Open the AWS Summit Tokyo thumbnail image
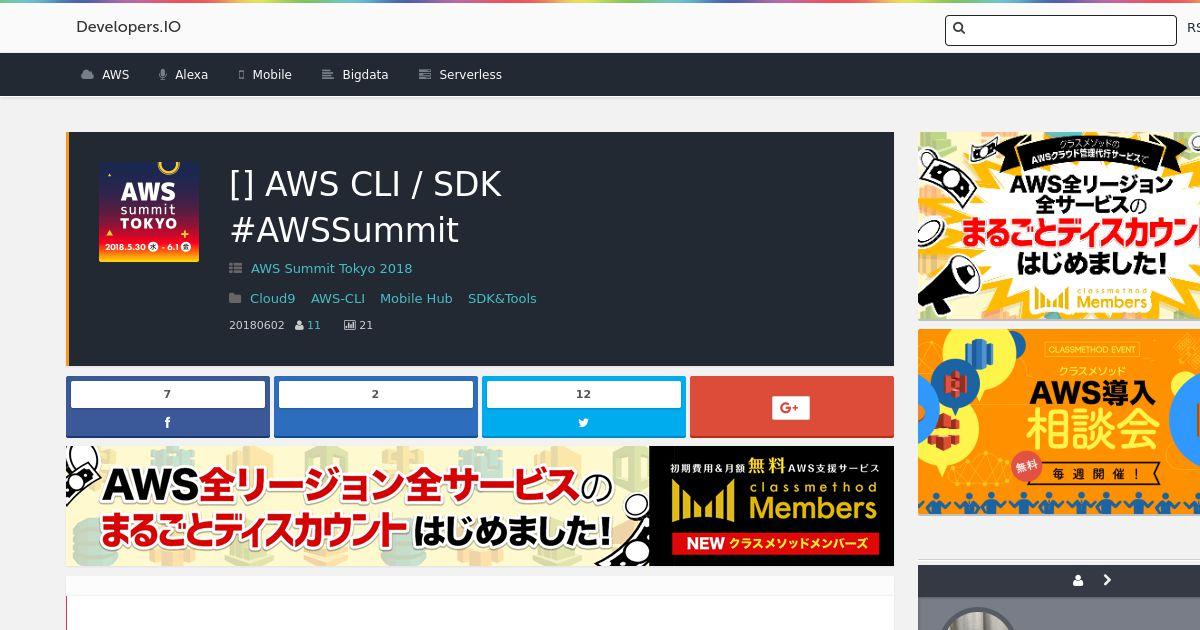1200x630 pixels. [x=149, y=212]
